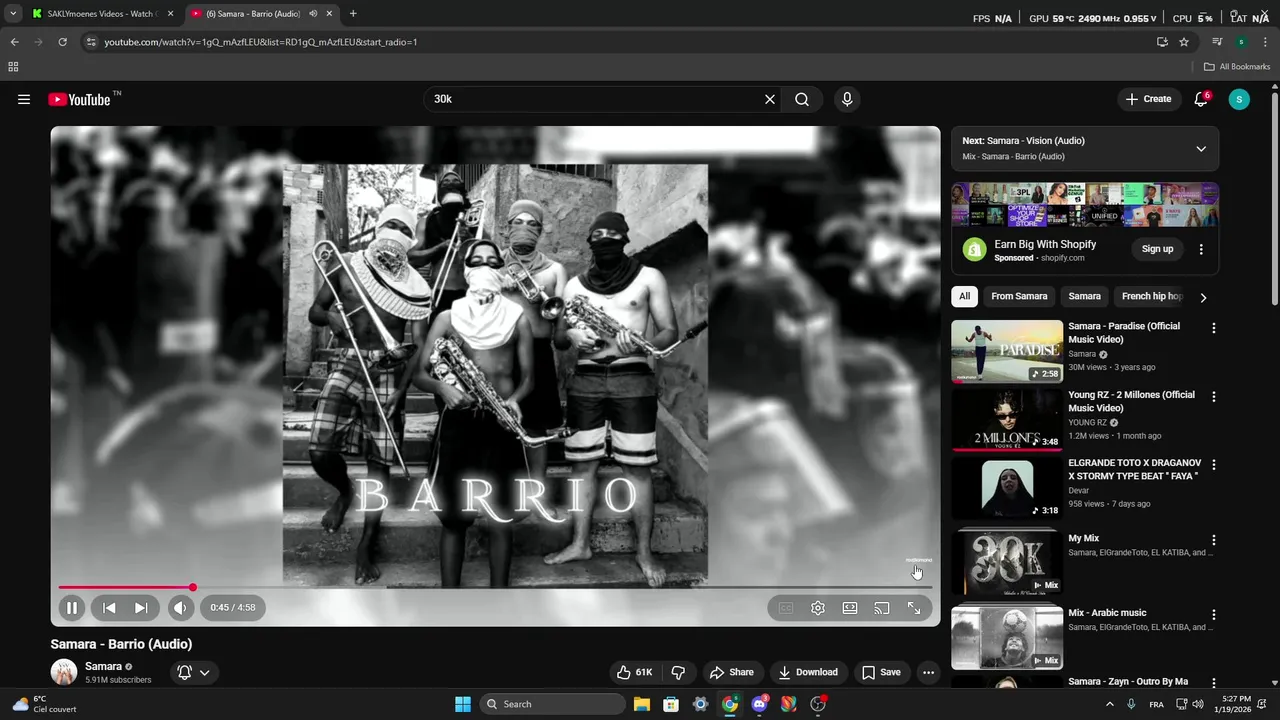Clear the search box text
The width and height of the screenshot is (1280, 720).
coord(770,99)
